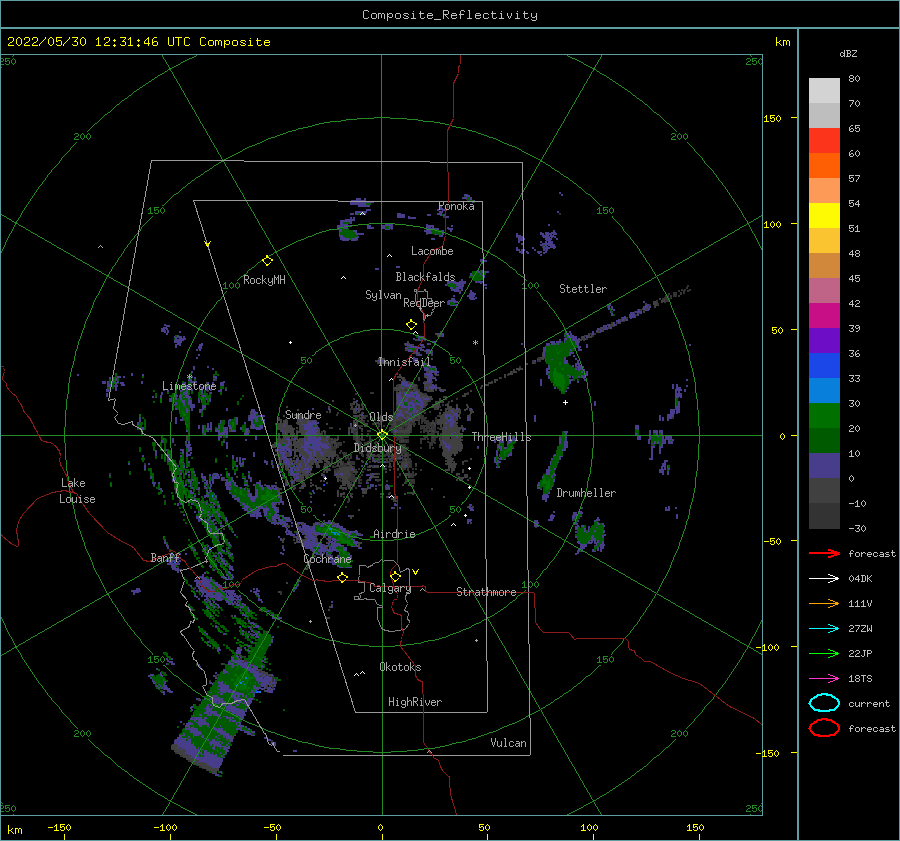
Task: Click the cyan 27ZW arrow icon
Action: pos(824,629)
